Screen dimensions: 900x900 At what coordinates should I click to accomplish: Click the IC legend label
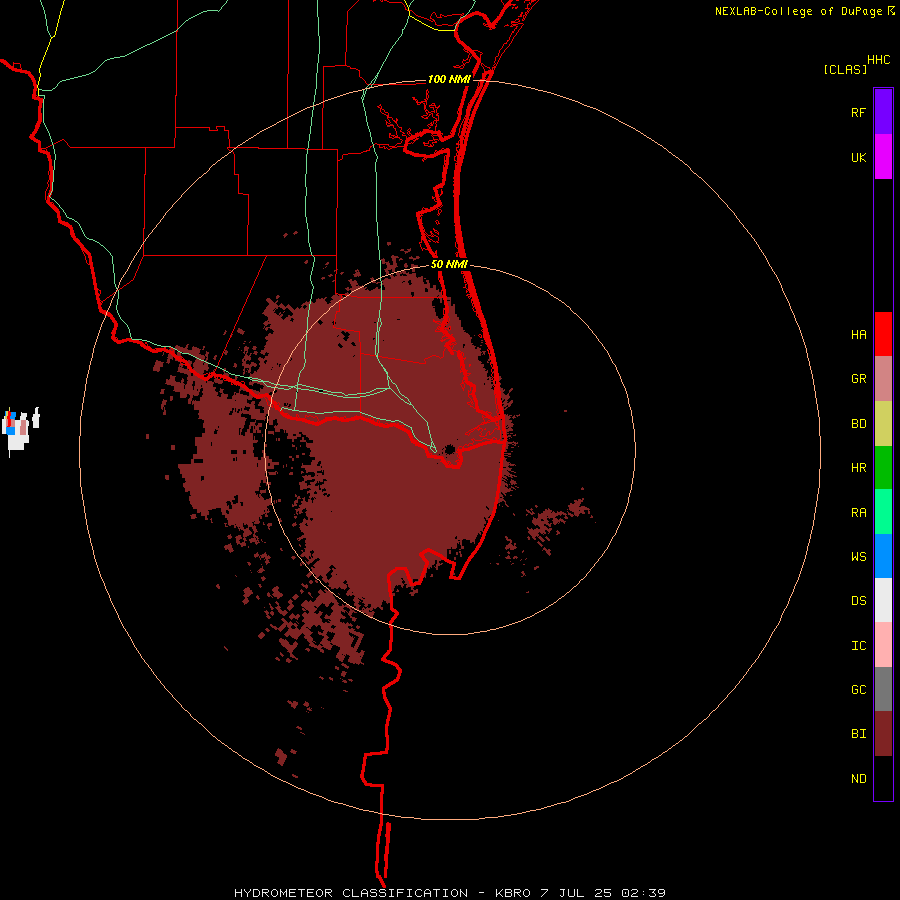click(x=858, y=646)
